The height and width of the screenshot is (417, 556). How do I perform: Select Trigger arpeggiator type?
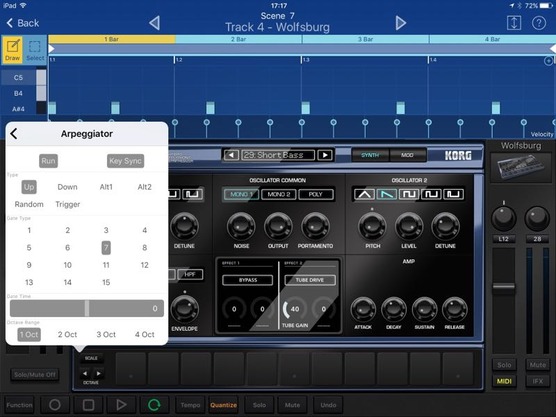[67, 204]
